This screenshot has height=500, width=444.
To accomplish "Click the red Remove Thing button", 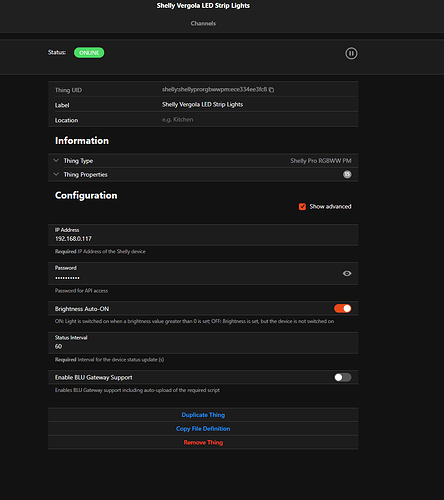I will [203, 442].
